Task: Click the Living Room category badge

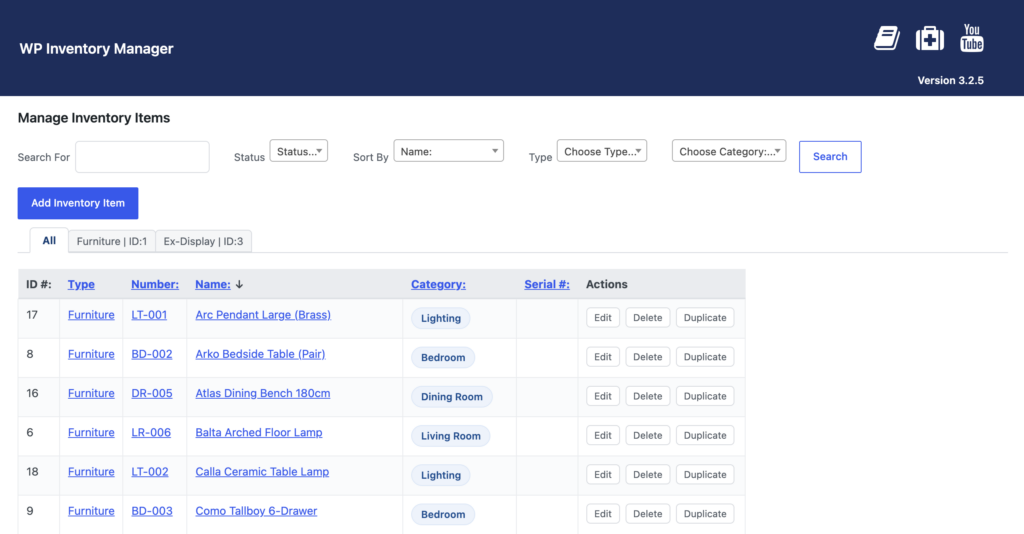Action: (x=451, y=435)
